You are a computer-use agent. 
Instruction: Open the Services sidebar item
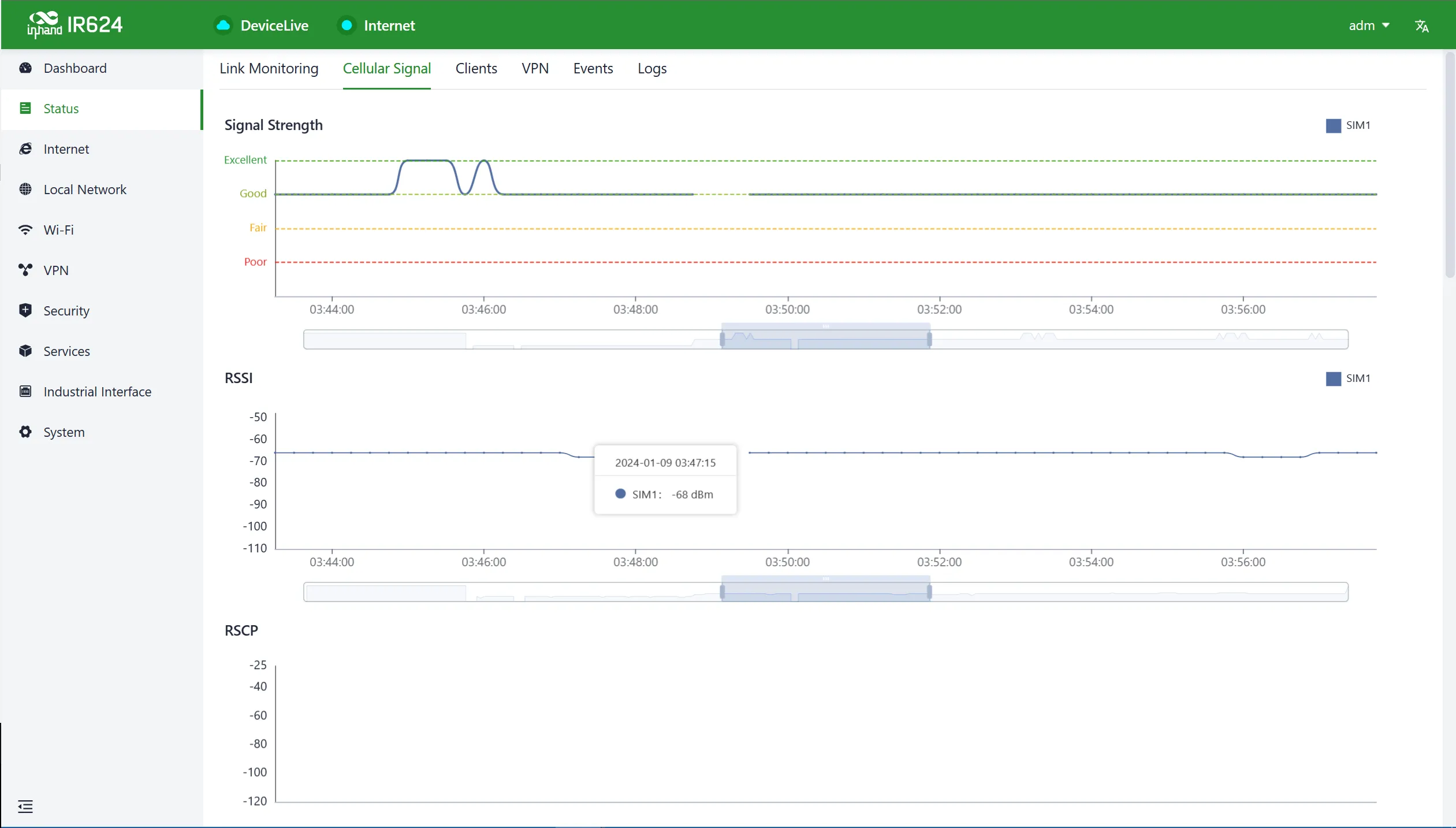coord(102,351)
